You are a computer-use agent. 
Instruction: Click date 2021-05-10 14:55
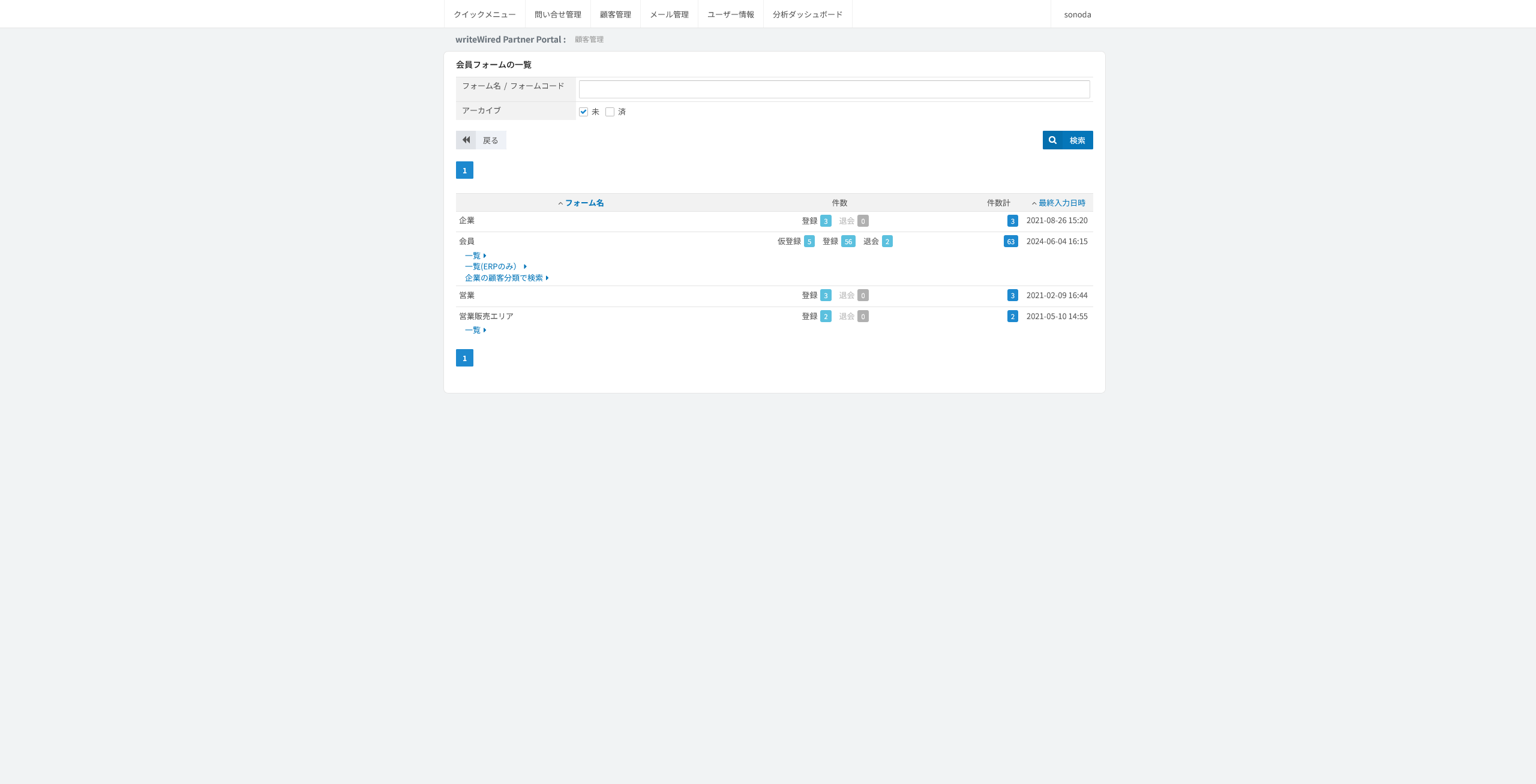[x=1057, y=316]
